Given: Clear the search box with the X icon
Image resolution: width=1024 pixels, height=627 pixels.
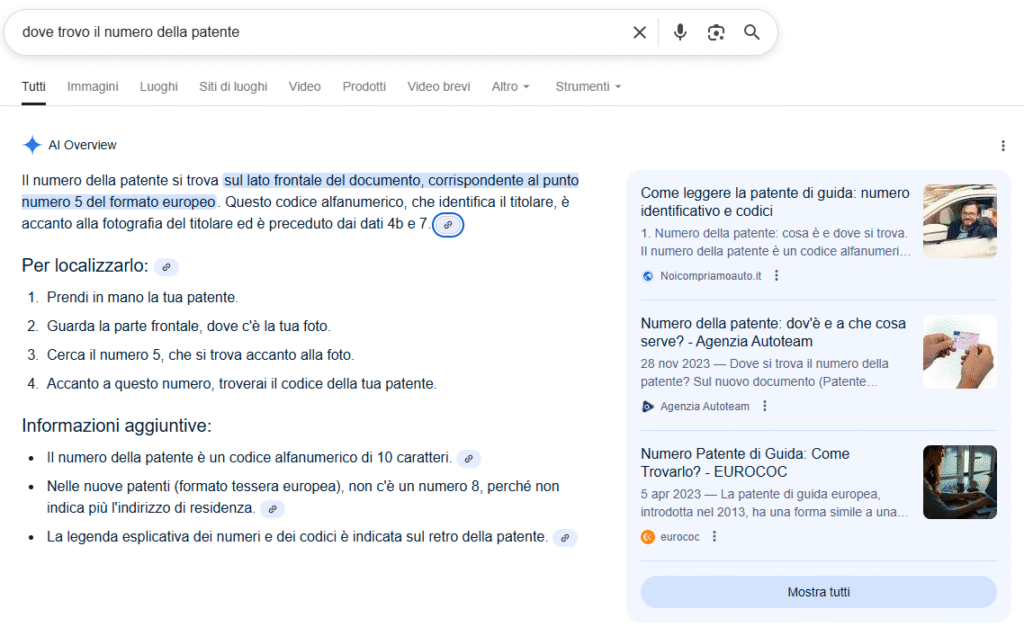Looking at the screenshot, I should 640,33.
